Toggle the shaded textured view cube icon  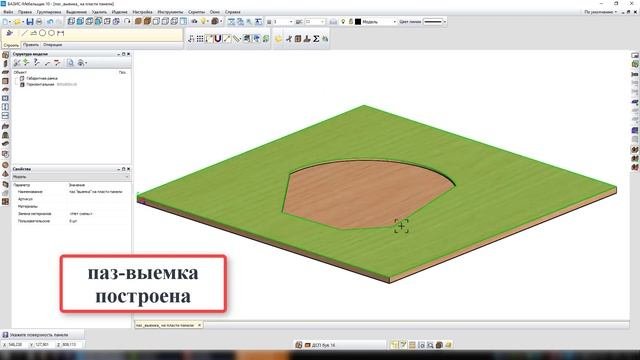coord(147,21)
